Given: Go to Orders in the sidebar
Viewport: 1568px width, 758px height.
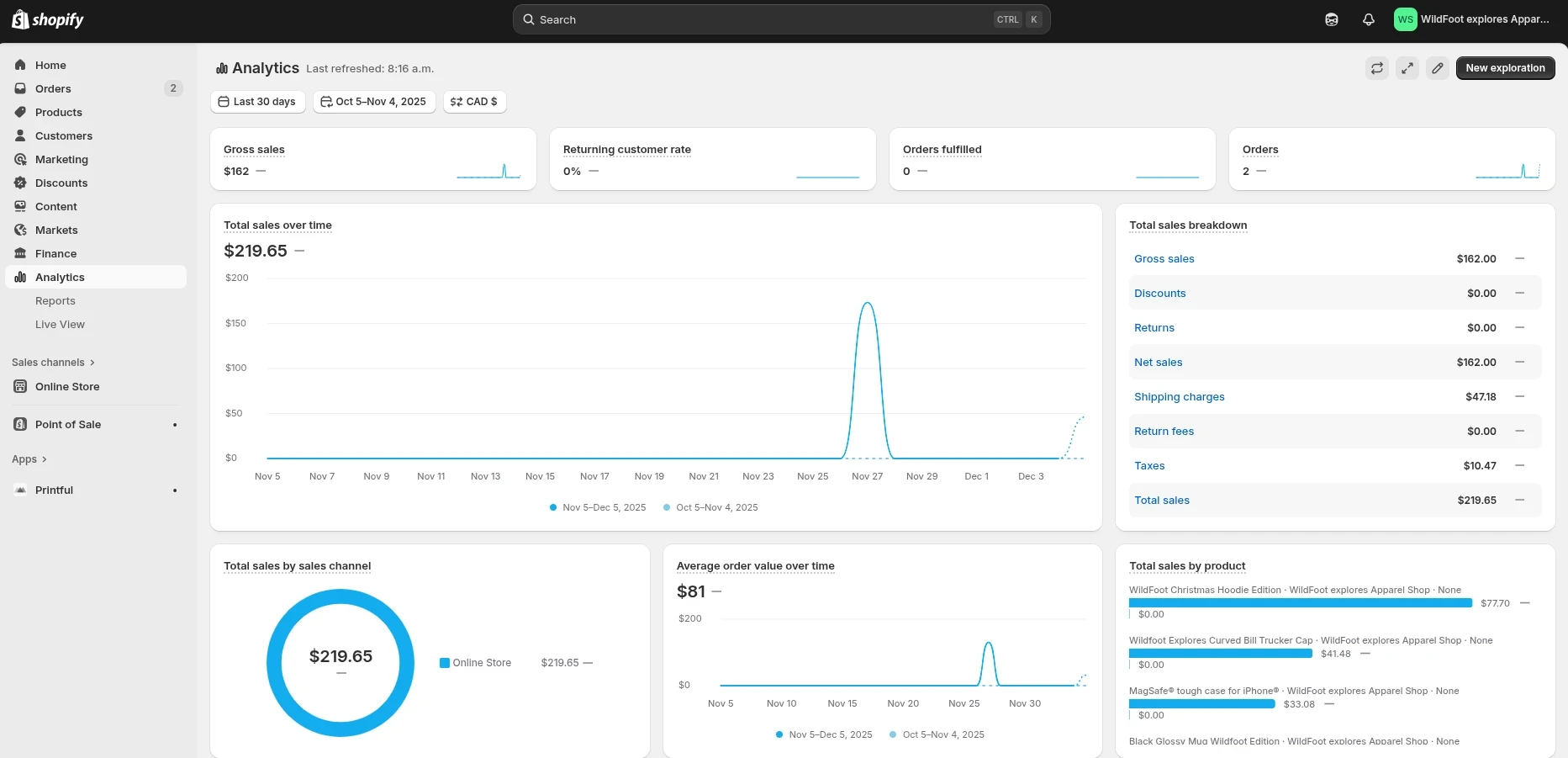Looking at the screenshot, I should tap(53, 88).
